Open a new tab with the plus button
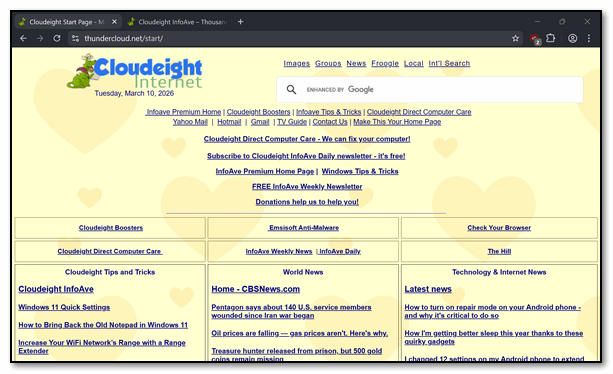The image size is (613, 374). point(240,22)
